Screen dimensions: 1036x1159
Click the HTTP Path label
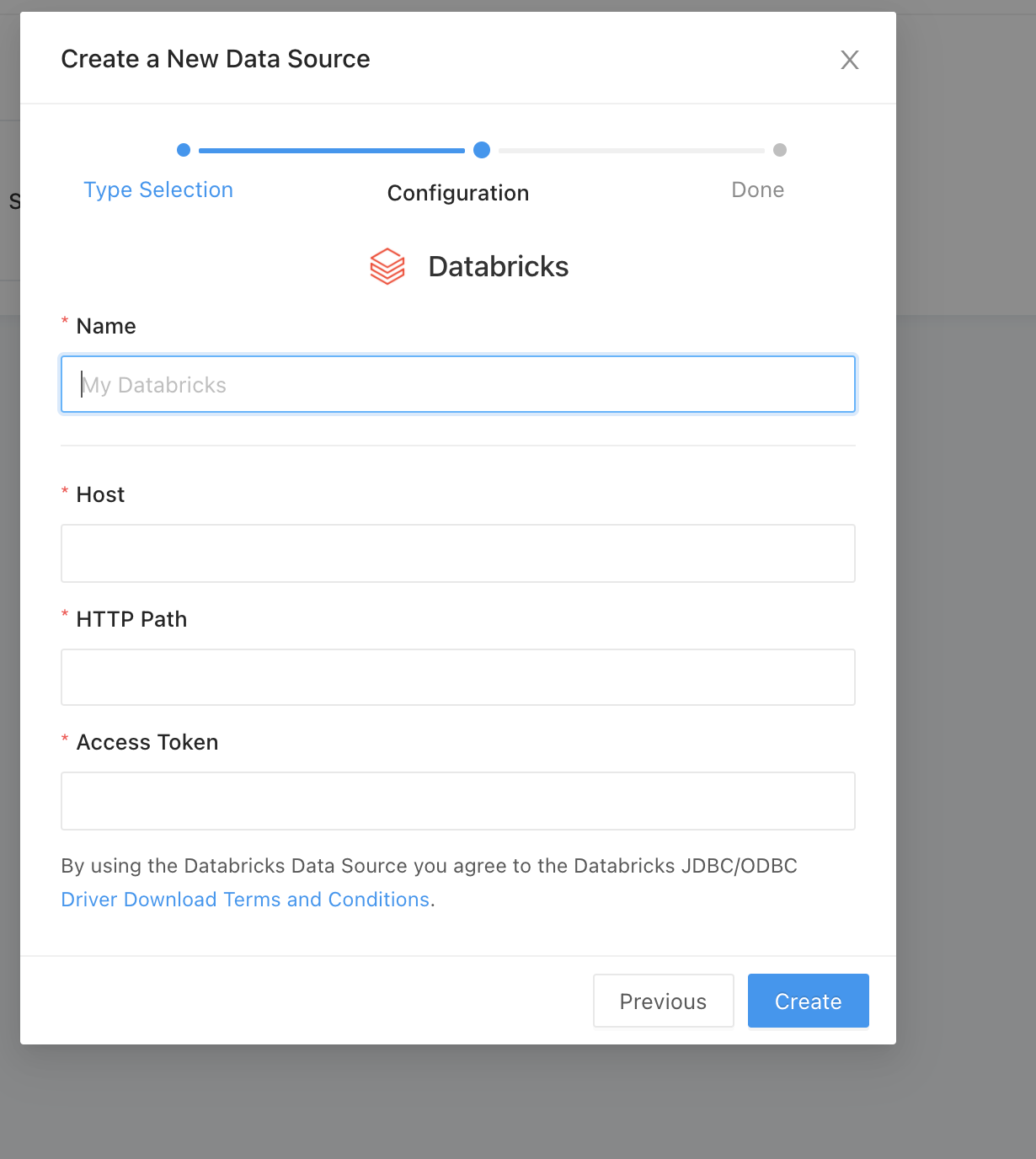coord(132,619)
